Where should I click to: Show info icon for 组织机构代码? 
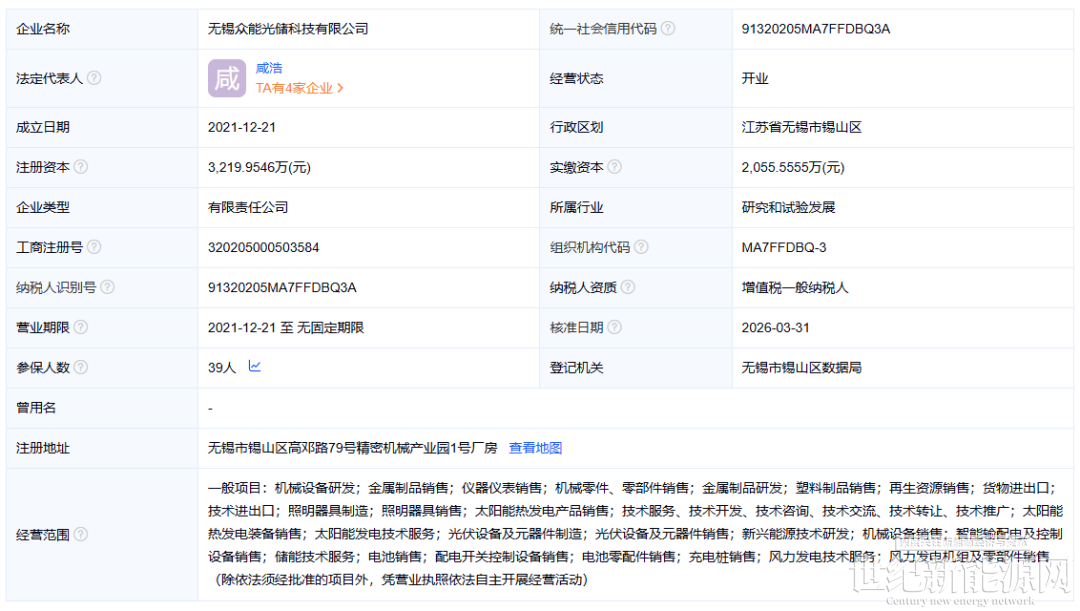click(x=641, y=247)
